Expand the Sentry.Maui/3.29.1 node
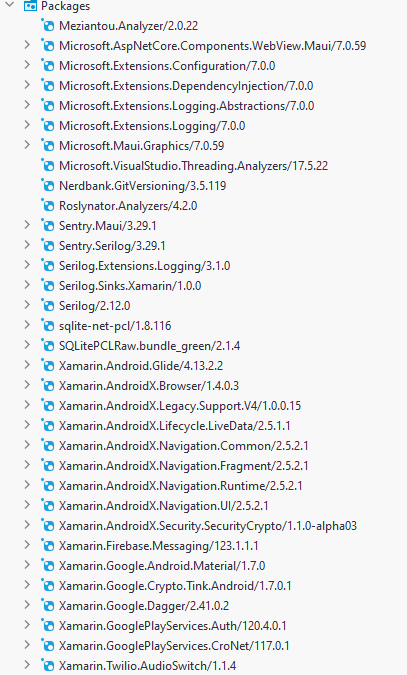The image size is (407, 675). point(27,225)
